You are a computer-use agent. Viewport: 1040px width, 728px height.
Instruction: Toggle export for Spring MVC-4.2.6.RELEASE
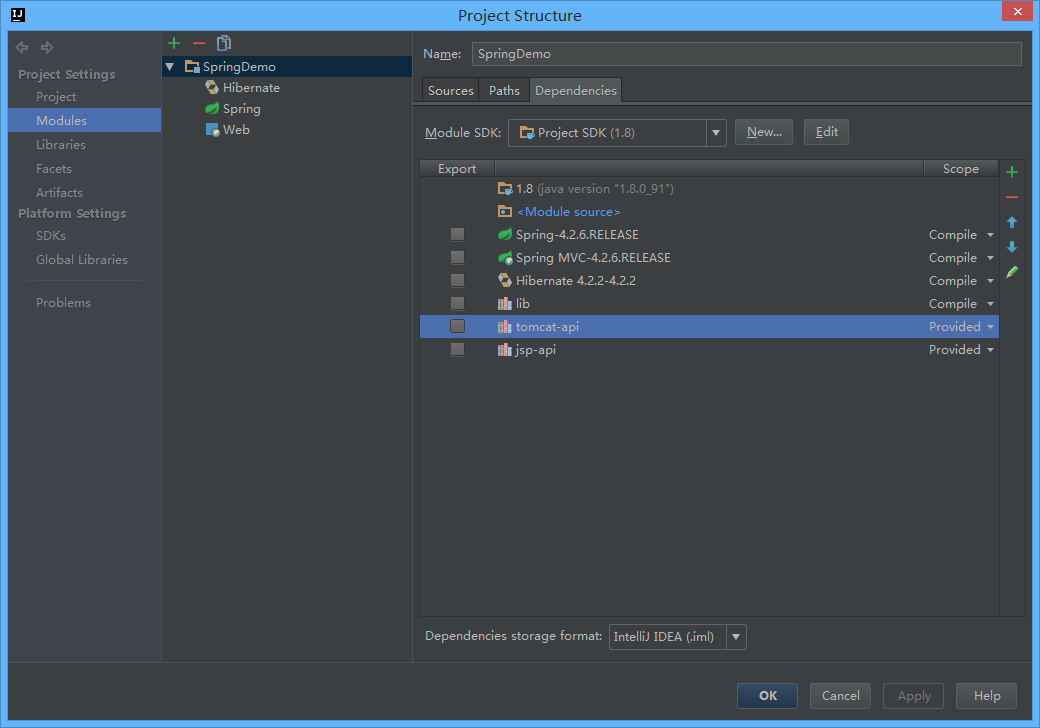[x=457, y=257]
